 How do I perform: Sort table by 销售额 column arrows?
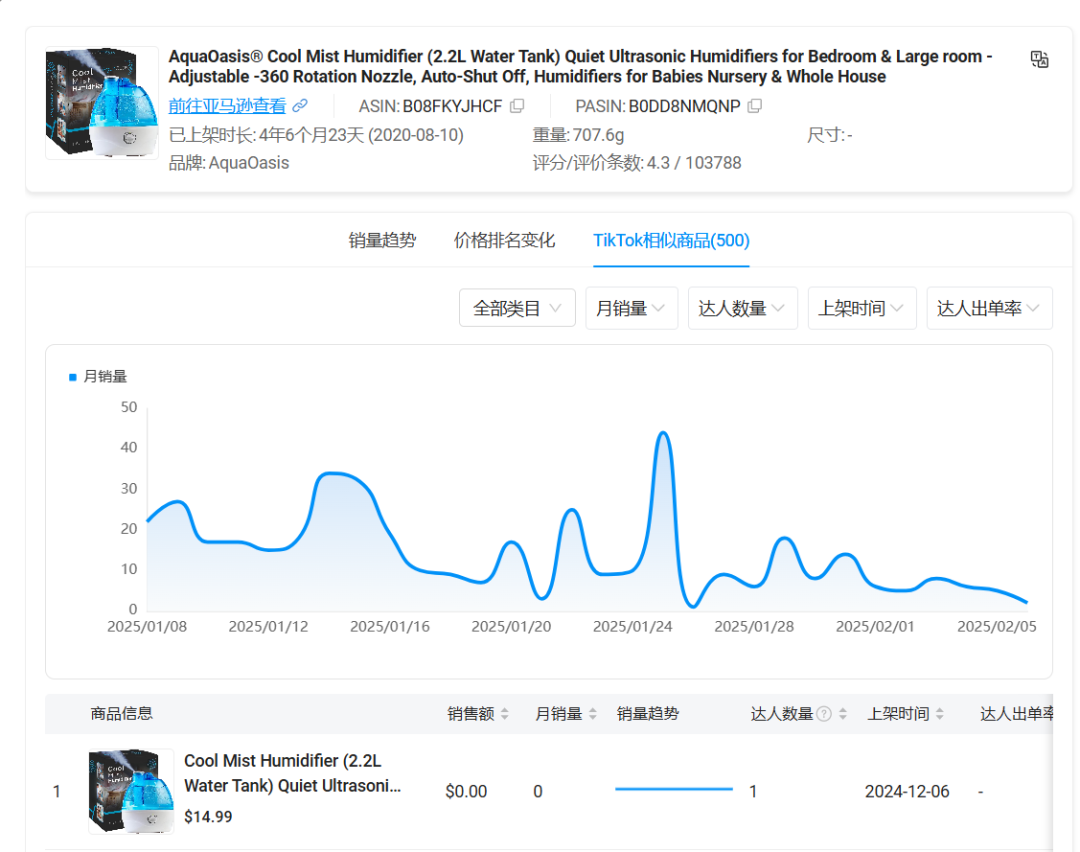pyautogui.click(x=505, y=714)
